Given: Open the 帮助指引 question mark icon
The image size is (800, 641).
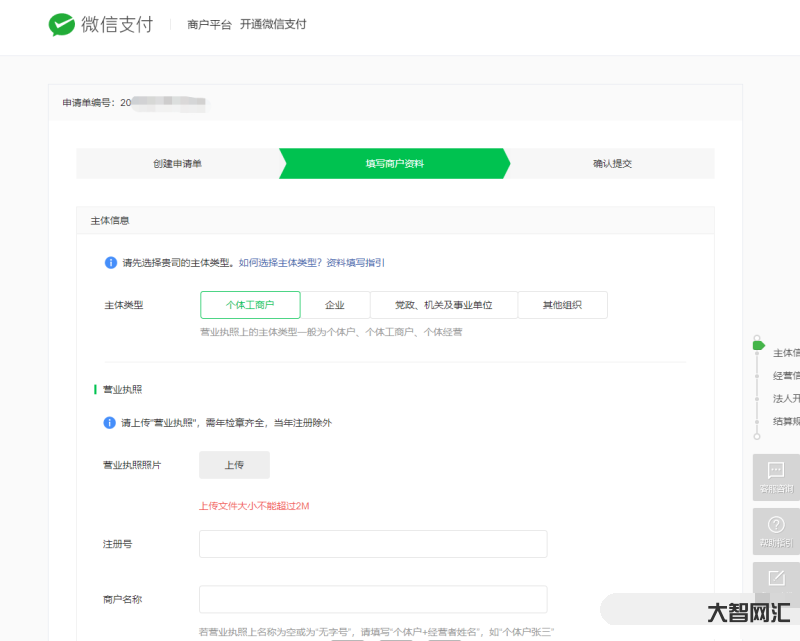Looking at the screenshot, I should 776,525.
